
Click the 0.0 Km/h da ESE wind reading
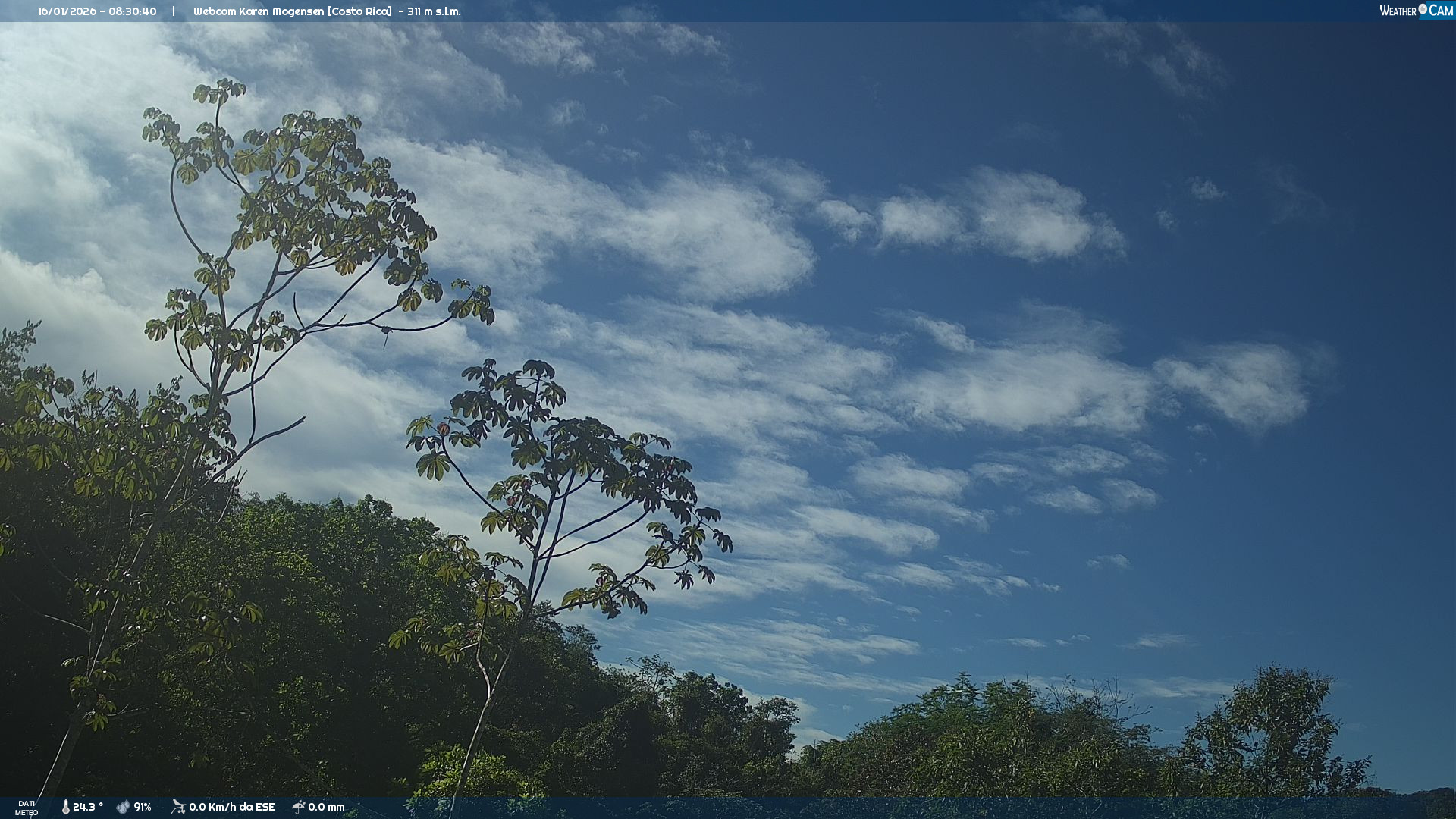pyautogui.click(x=231, y=807)
